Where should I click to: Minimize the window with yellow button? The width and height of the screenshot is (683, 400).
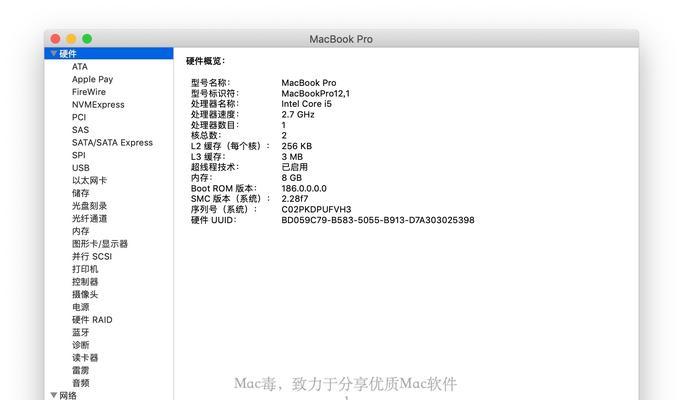[x=71, y=39]
